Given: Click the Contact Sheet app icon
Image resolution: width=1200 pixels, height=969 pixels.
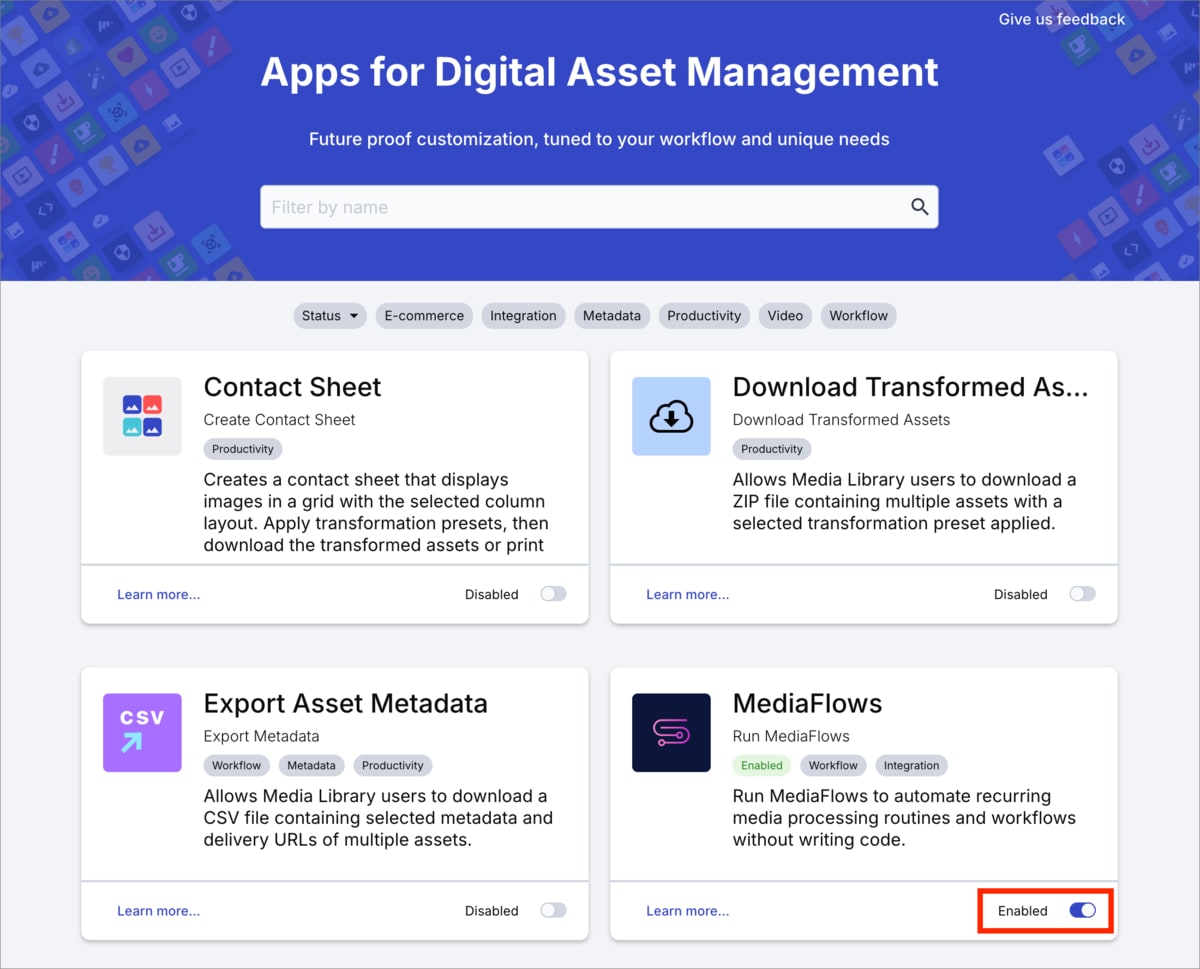Looking at the screenshot, I should [142, 416].
